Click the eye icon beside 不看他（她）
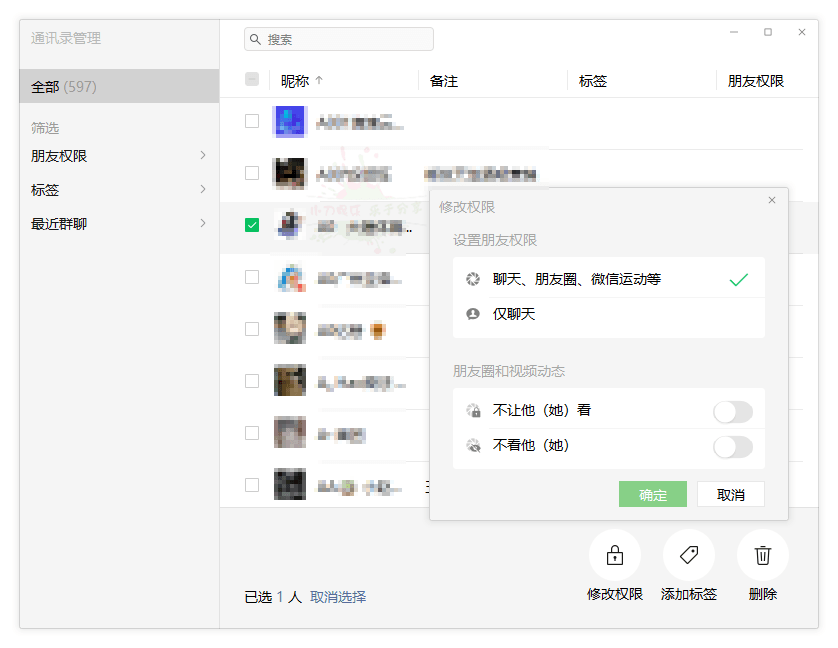 click(x=474, y=445)
